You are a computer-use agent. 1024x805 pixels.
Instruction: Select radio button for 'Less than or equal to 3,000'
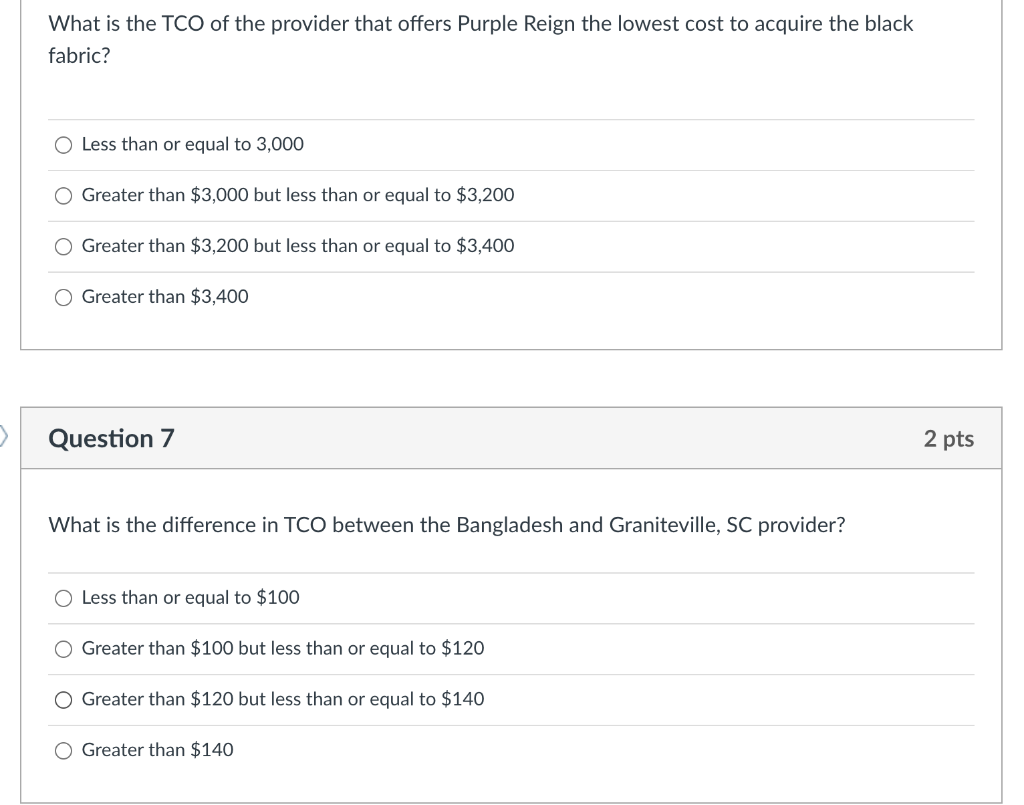coord(64,145)
